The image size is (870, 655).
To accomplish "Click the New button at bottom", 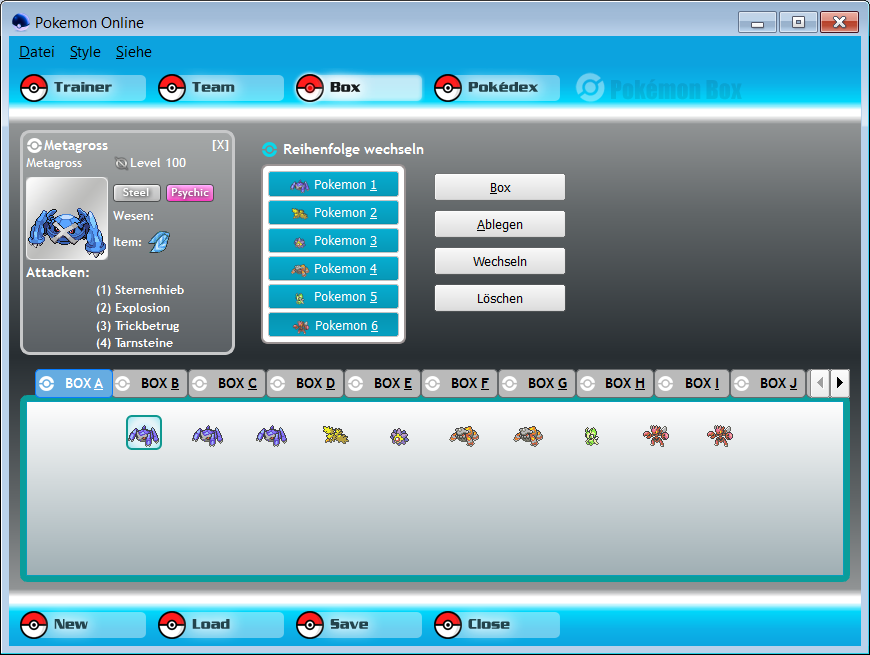I will pyautogui.click(x=83, y=624).
